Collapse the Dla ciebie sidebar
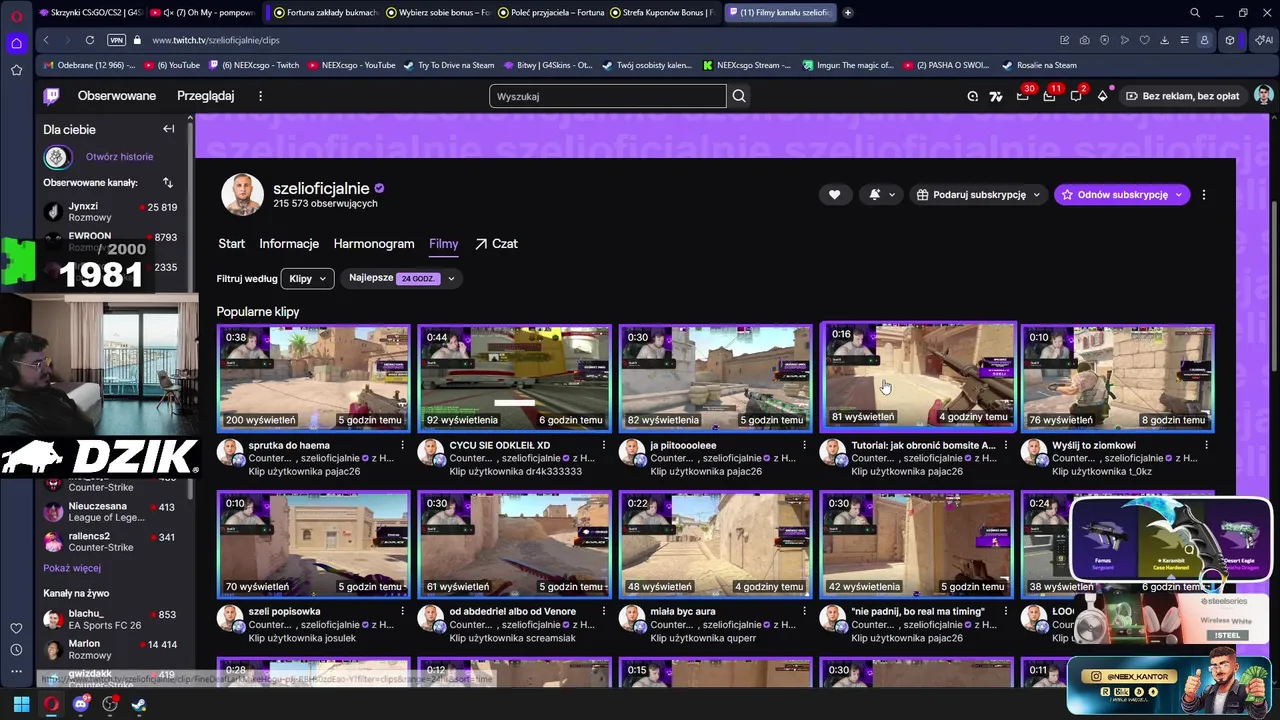Screen dimensions: 1280x720 (168, 129)
